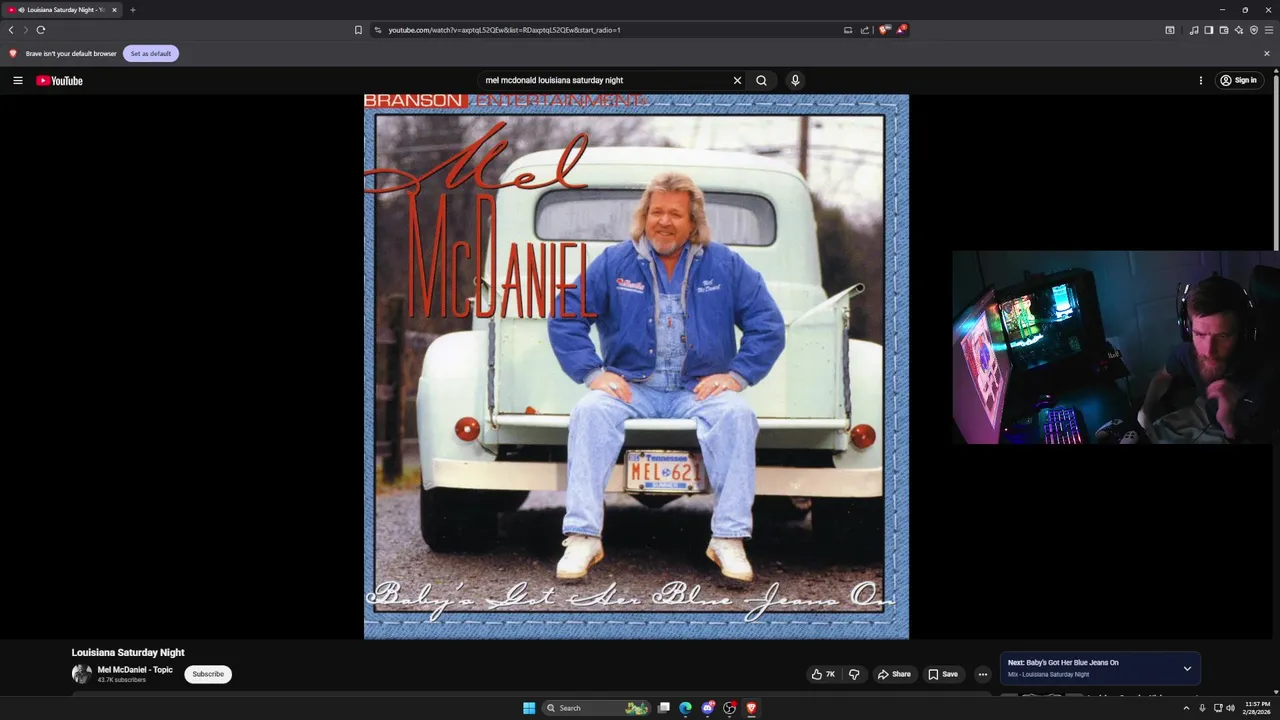Screen dimensions: 1280x720
Task: Like the video with 7K likes
Action: [824, 674]
